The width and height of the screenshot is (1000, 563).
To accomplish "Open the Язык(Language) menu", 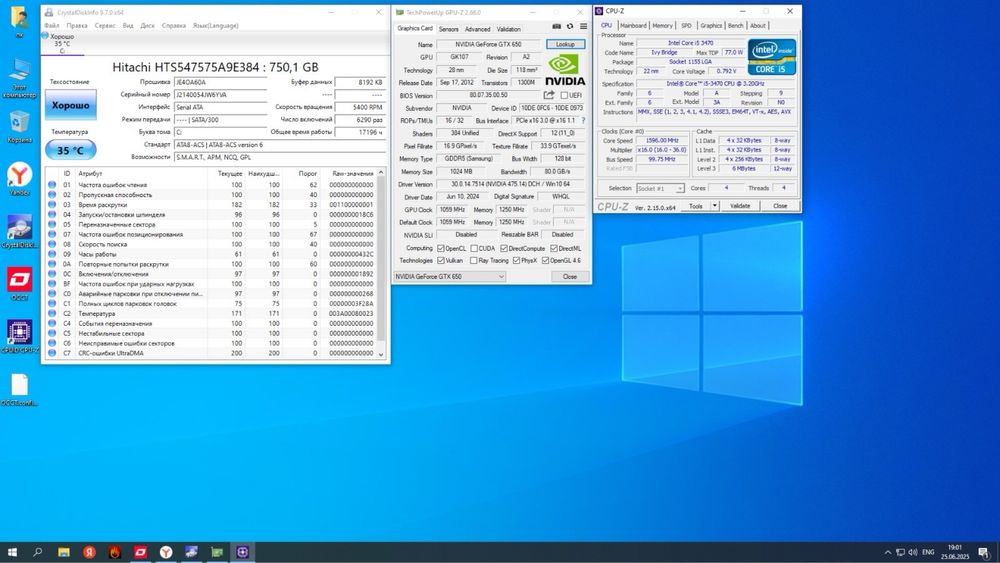I will pos(216,26).
